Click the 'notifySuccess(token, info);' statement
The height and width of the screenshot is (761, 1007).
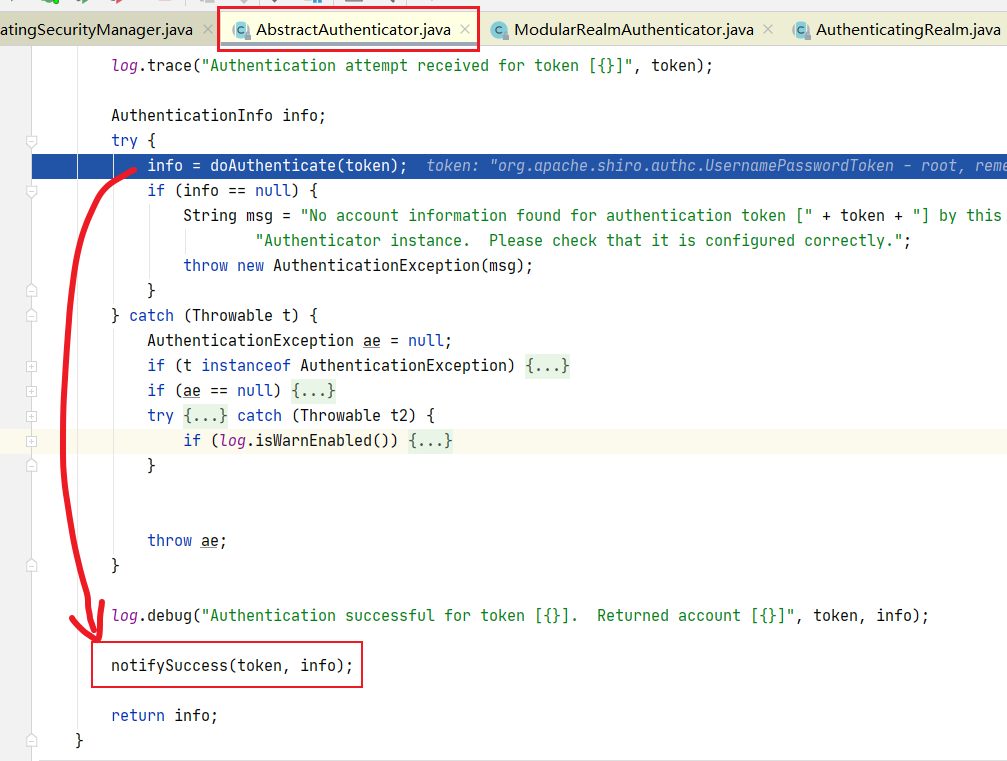pyautogui.click(x=232, y=665)
